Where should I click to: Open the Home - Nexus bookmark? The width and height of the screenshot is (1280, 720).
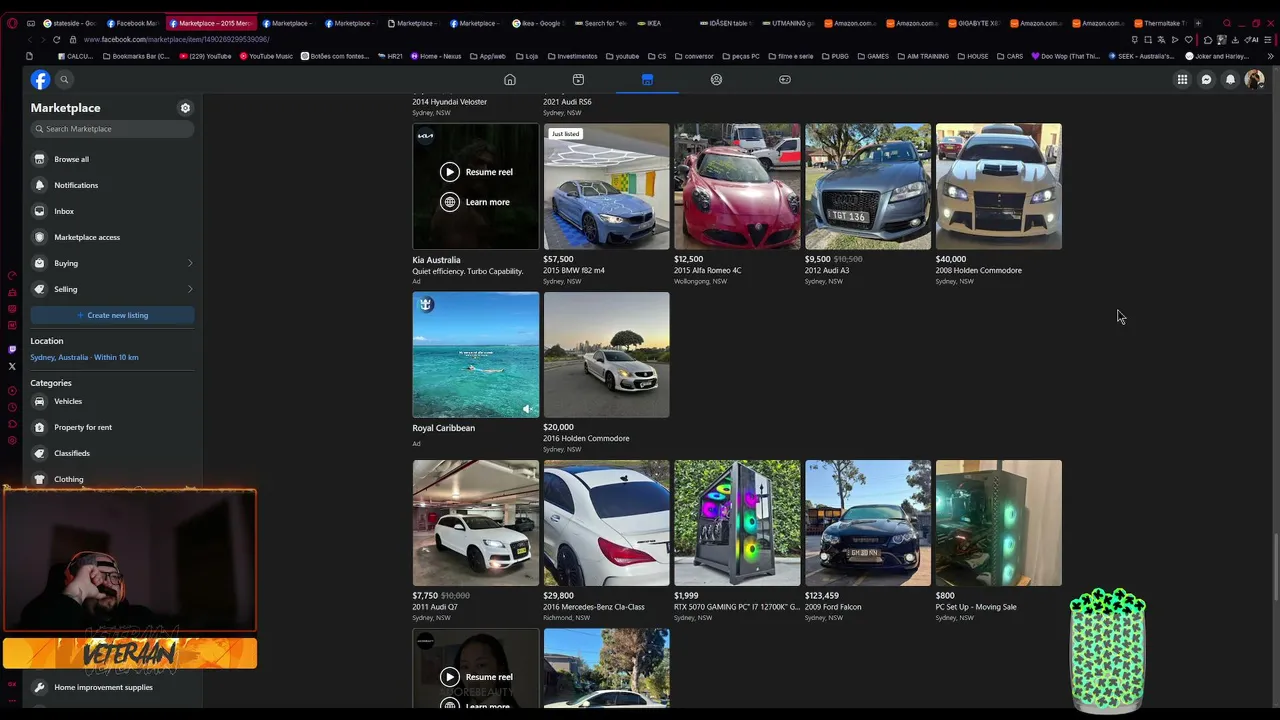click(436, 56)
